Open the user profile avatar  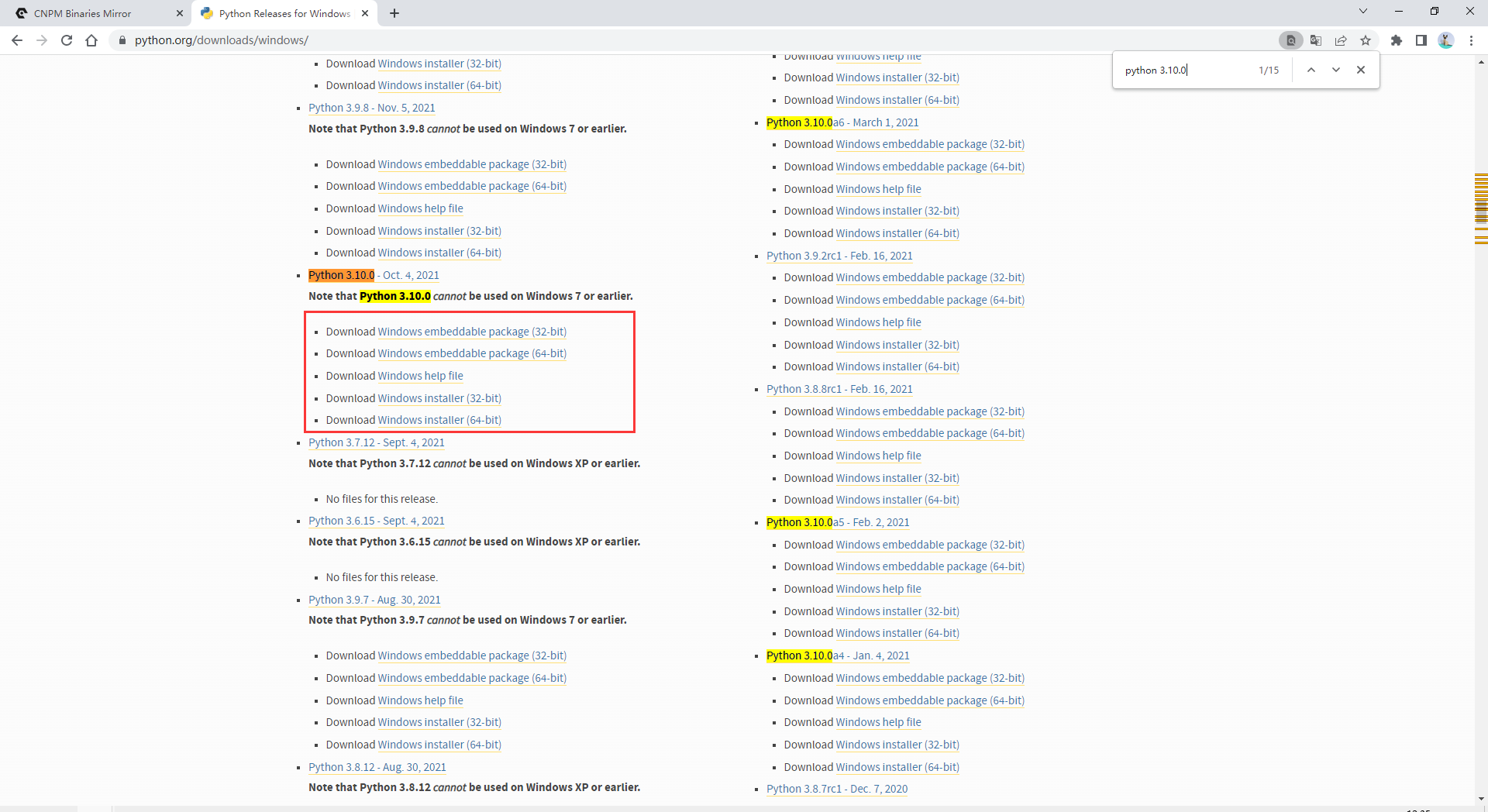click(1446, 40)
